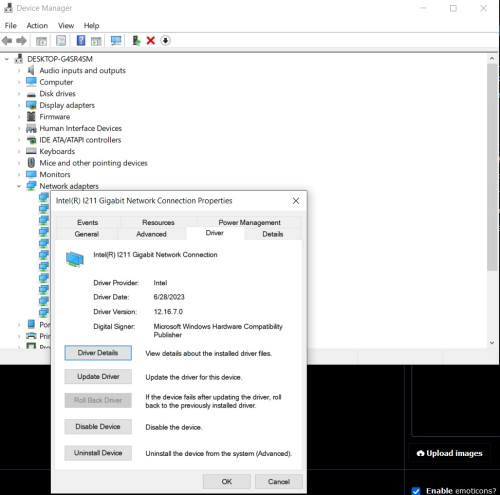Image resolution: width=500 pixels, height=495 pixels.
Task: Click the Forward arrow toolbar icon
Action: (21, 41)
